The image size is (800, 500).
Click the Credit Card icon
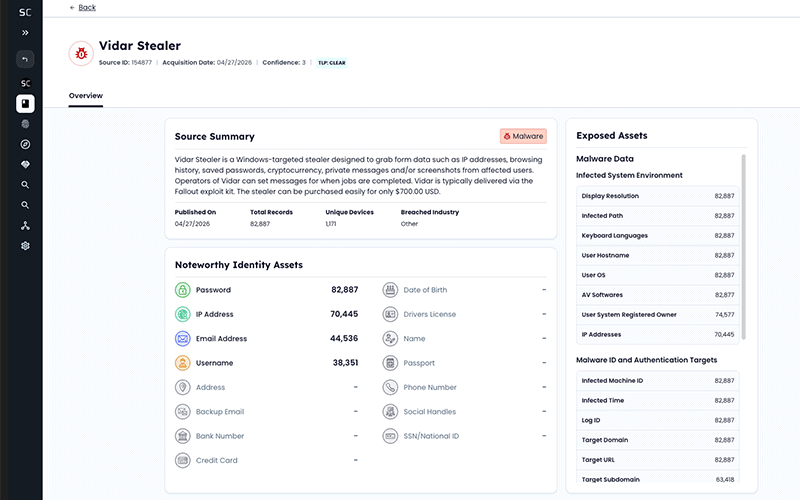[x=183, y=460]
